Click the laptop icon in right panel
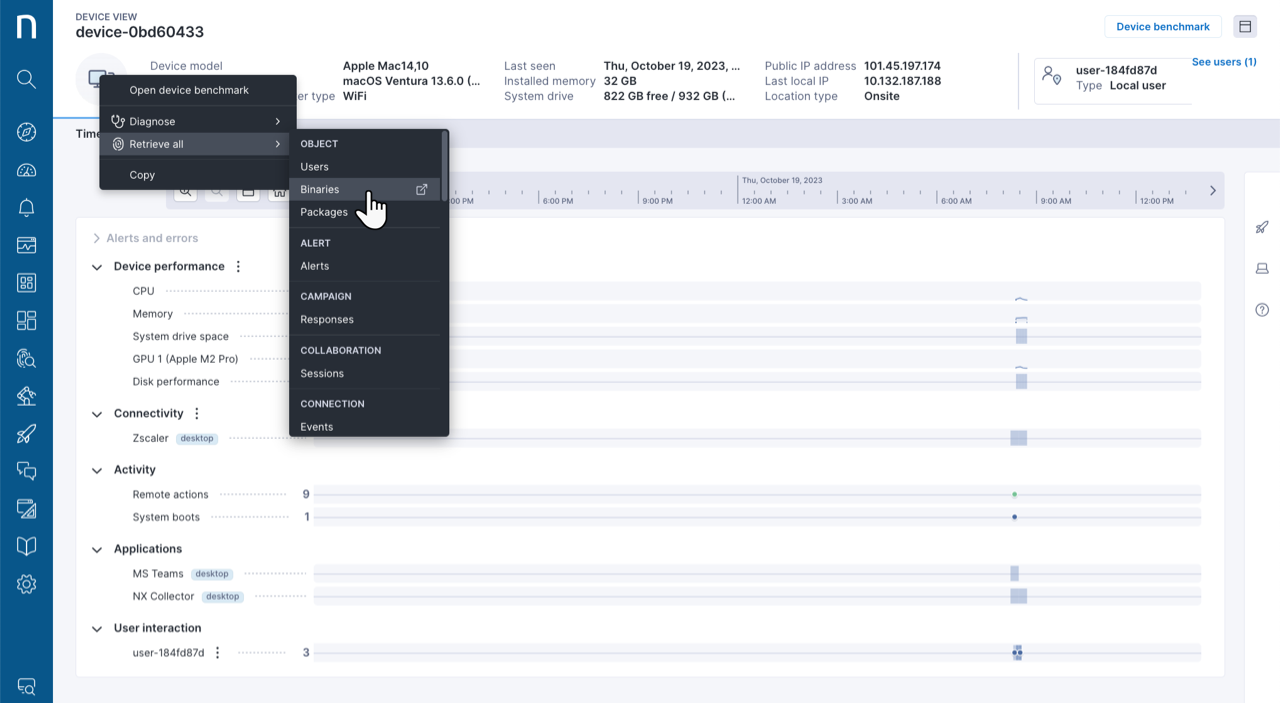The height and width of the screenshot is (703, 1280). (1262, 268)
